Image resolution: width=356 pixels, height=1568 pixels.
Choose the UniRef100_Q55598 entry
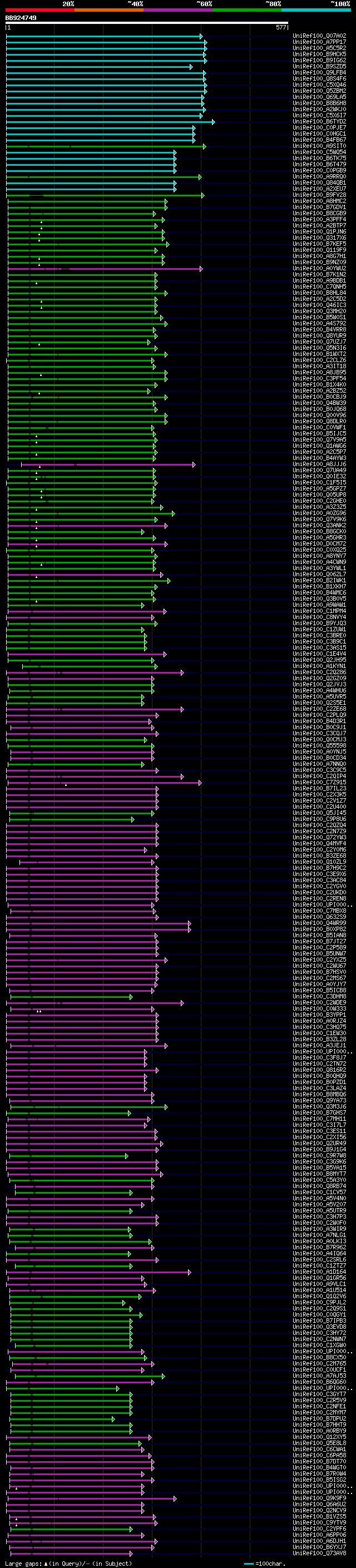[x=319, y=746]
